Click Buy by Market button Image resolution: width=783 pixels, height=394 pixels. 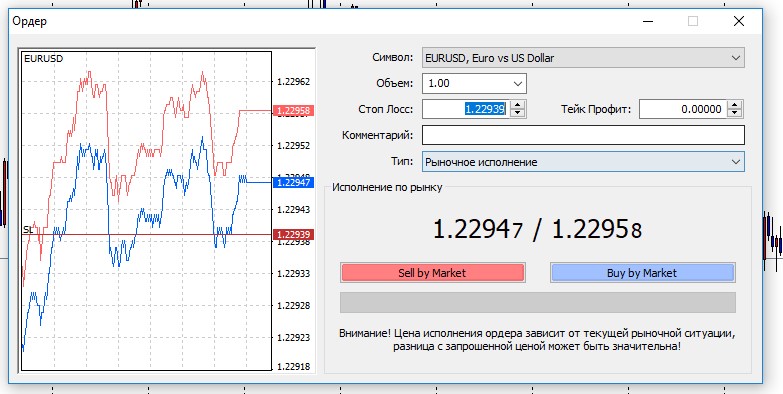click(x=642, y=273)
